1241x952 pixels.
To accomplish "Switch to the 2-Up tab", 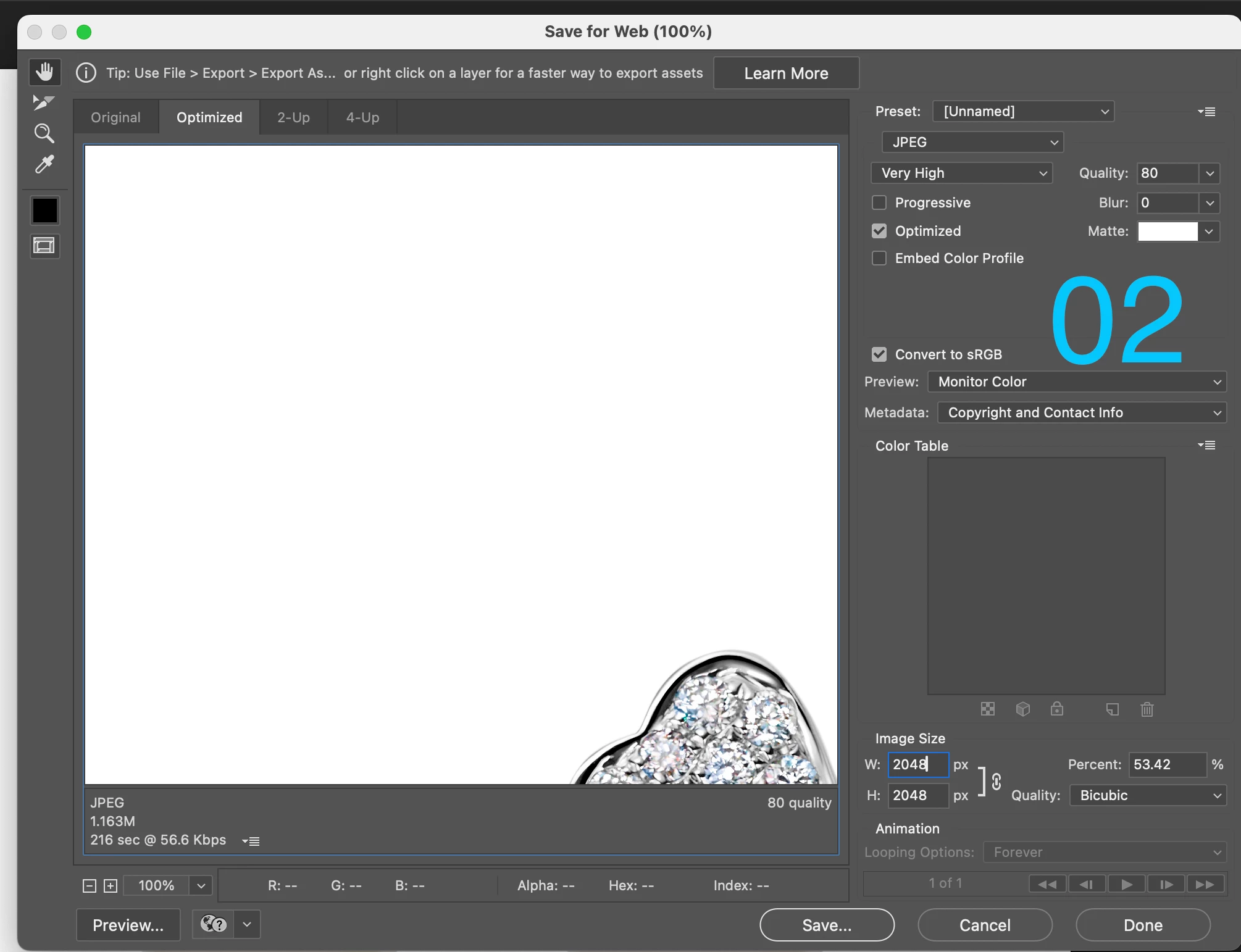I will (x=293, y=117).
